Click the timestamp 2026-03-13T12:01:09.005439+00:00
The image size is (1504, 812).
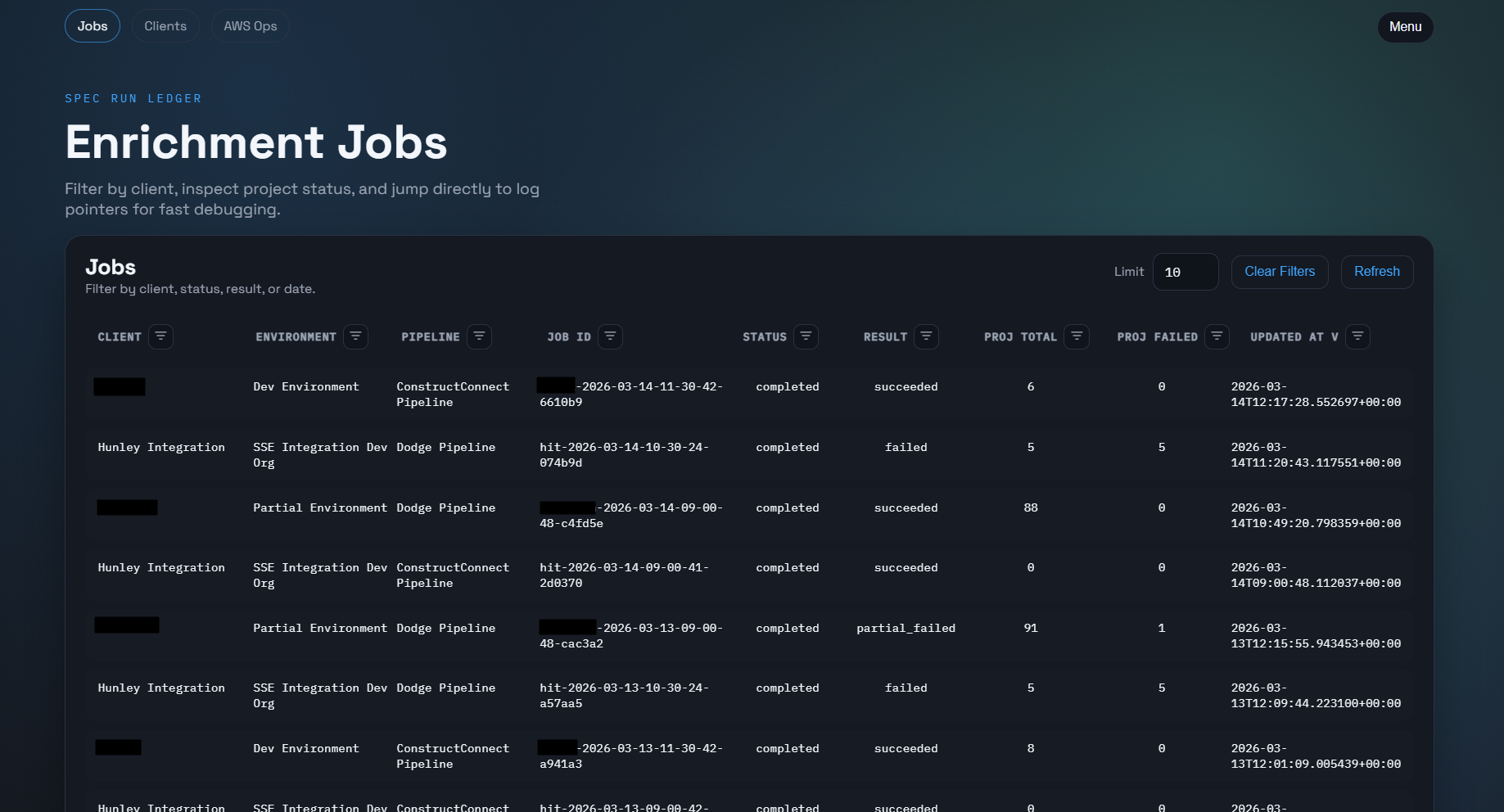coord(1316,756)
